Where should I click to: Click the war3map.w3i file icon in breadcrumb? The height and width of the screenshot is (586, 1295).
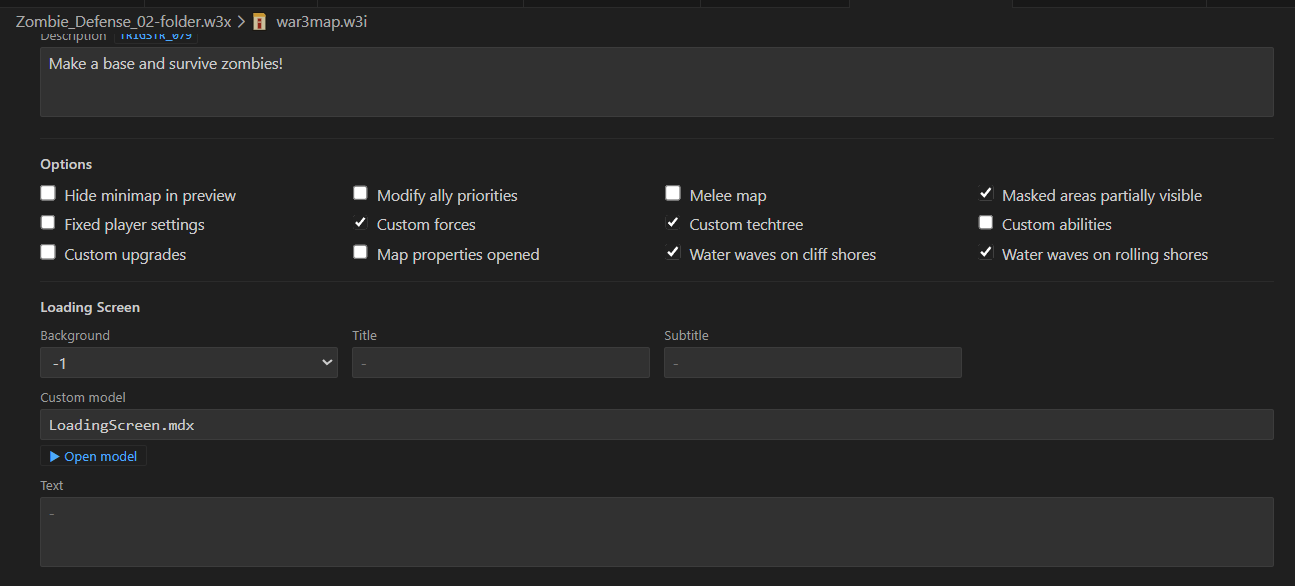260,21
